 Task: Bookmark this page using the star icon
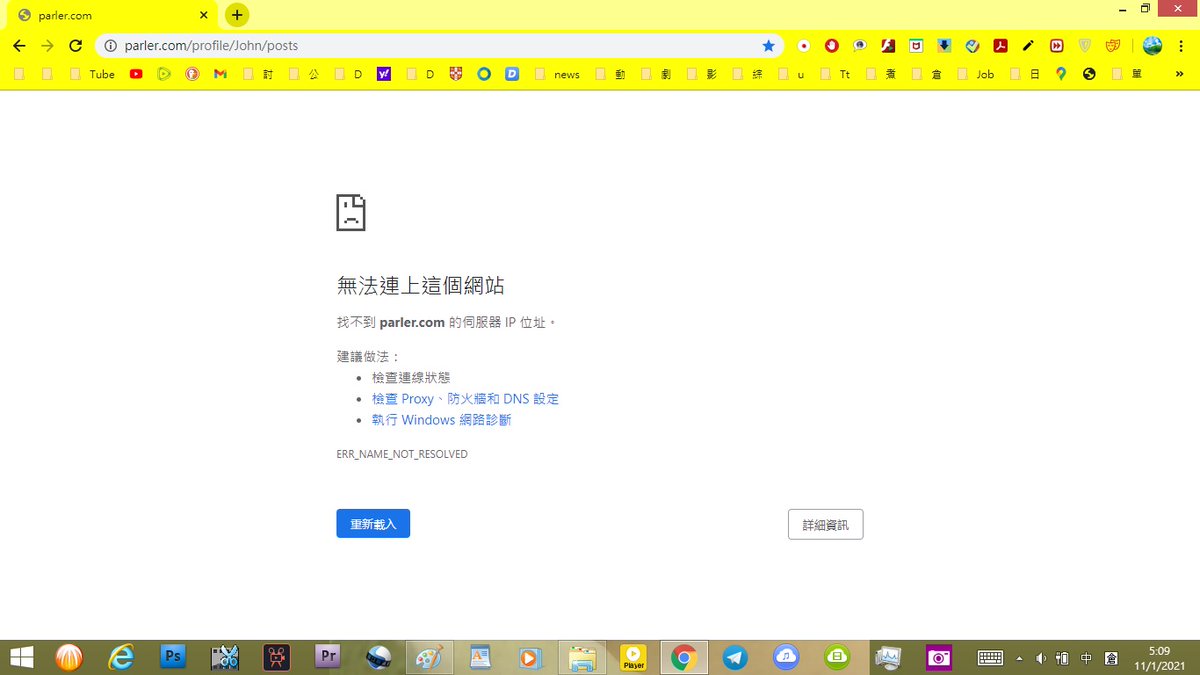769,45
